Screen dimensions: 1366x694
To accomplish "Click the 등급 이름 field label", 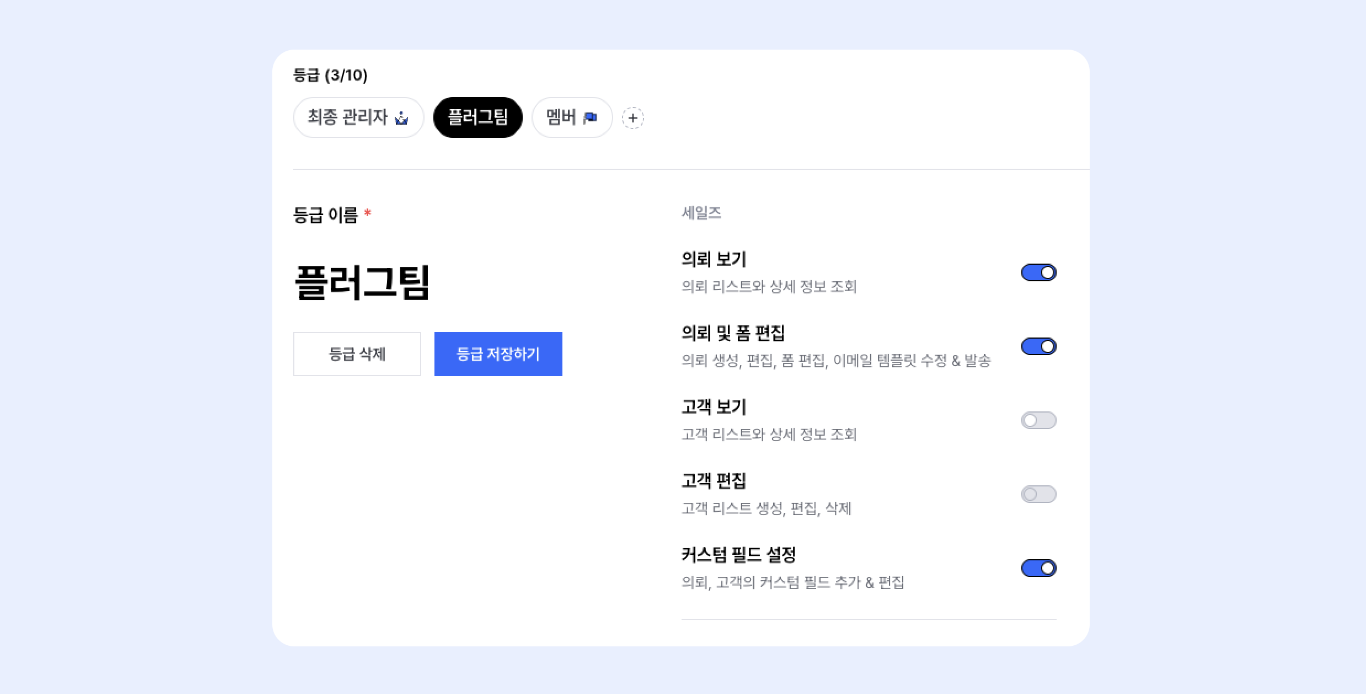I will tap(325, 214).
